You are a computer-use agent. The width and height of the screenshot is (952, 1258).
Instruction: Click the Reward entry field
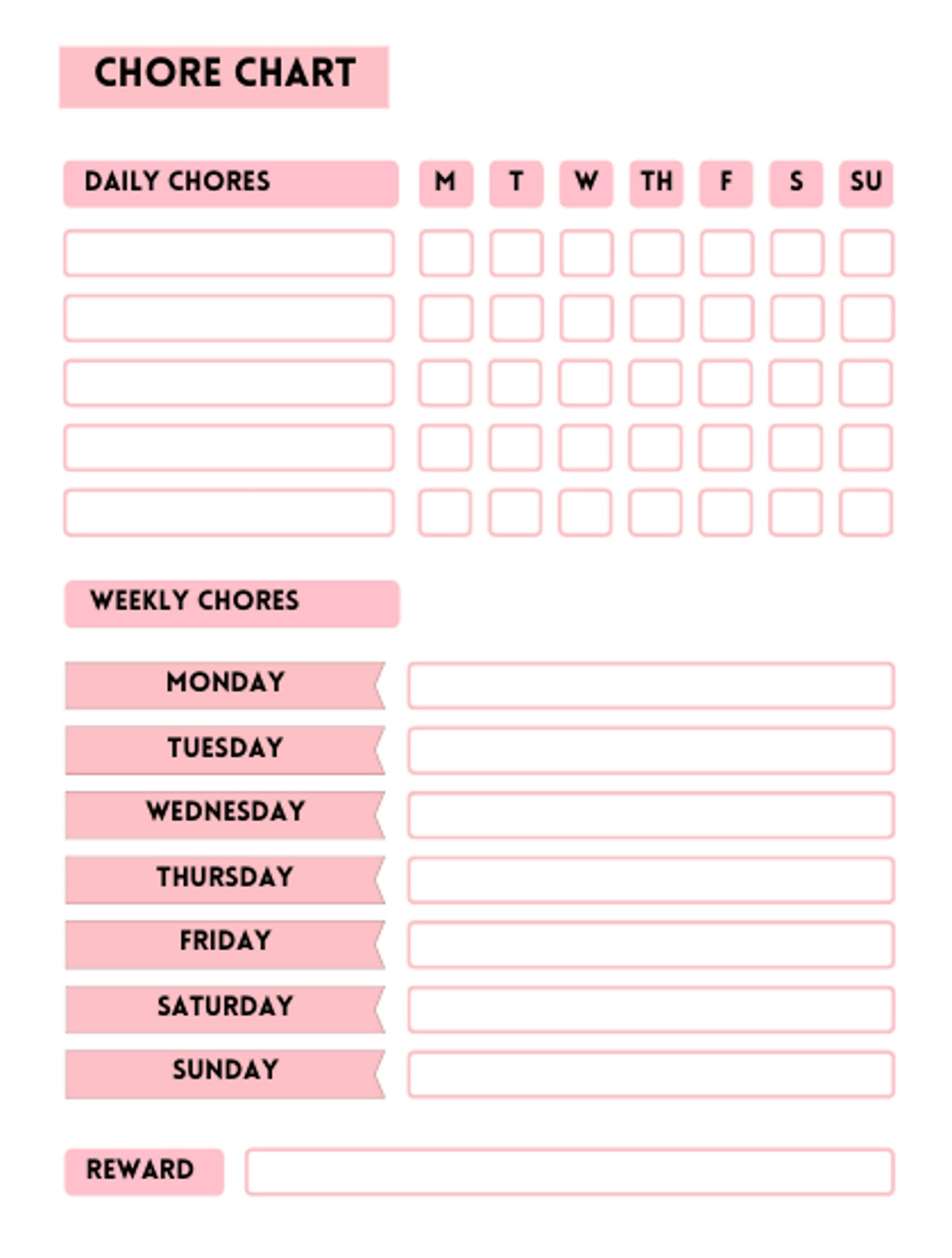(x=569, y=1171)
